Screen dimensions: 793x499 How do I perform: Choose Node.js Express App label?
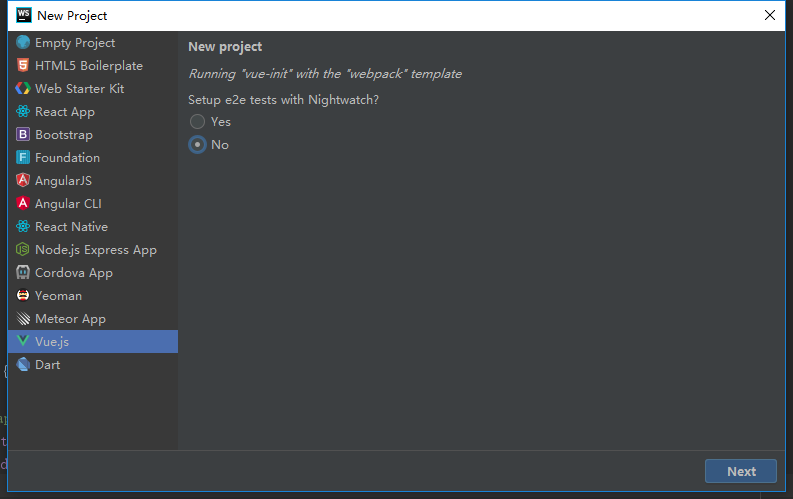[x=96, y=250]
